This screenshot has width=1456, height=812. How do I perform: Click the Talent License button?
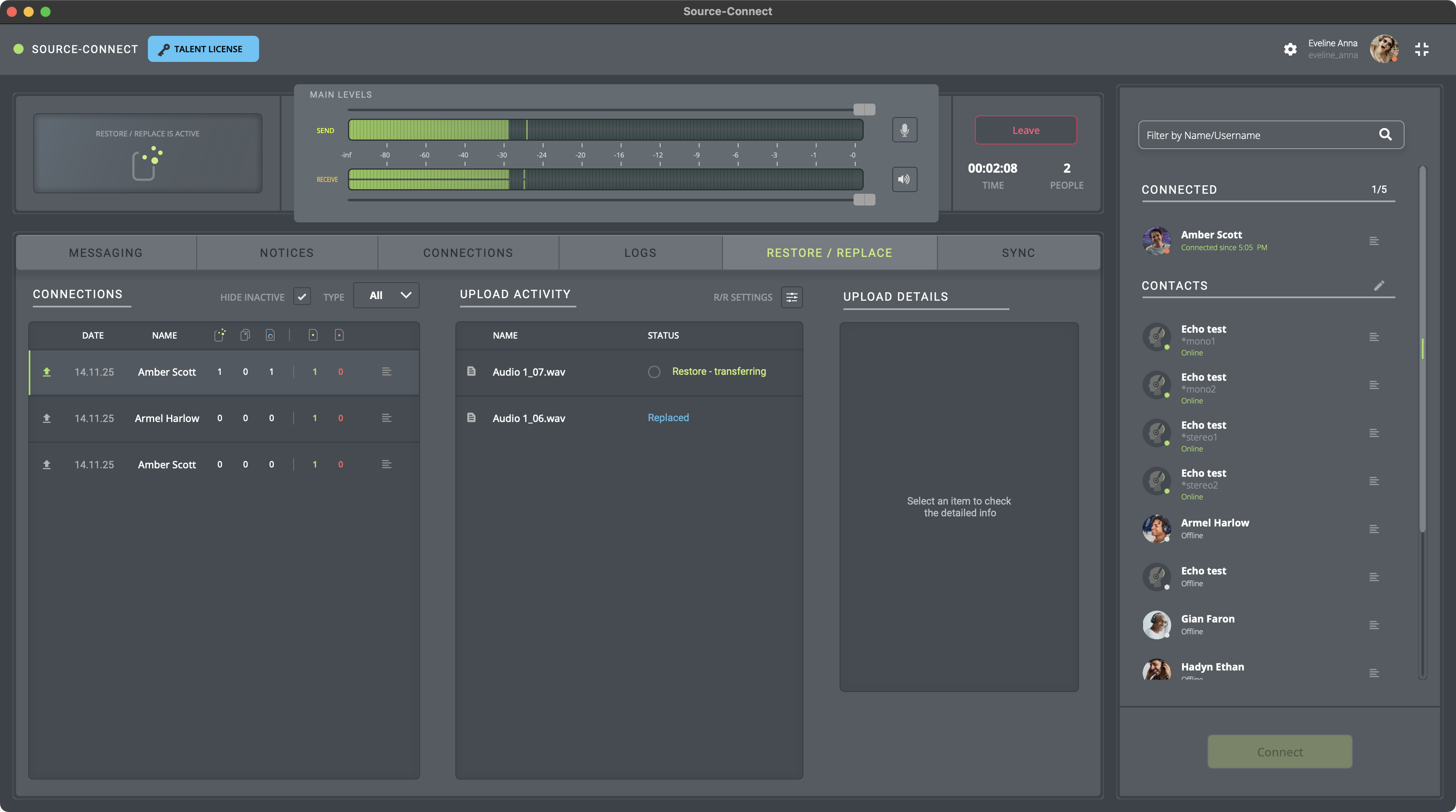[203, 49]
